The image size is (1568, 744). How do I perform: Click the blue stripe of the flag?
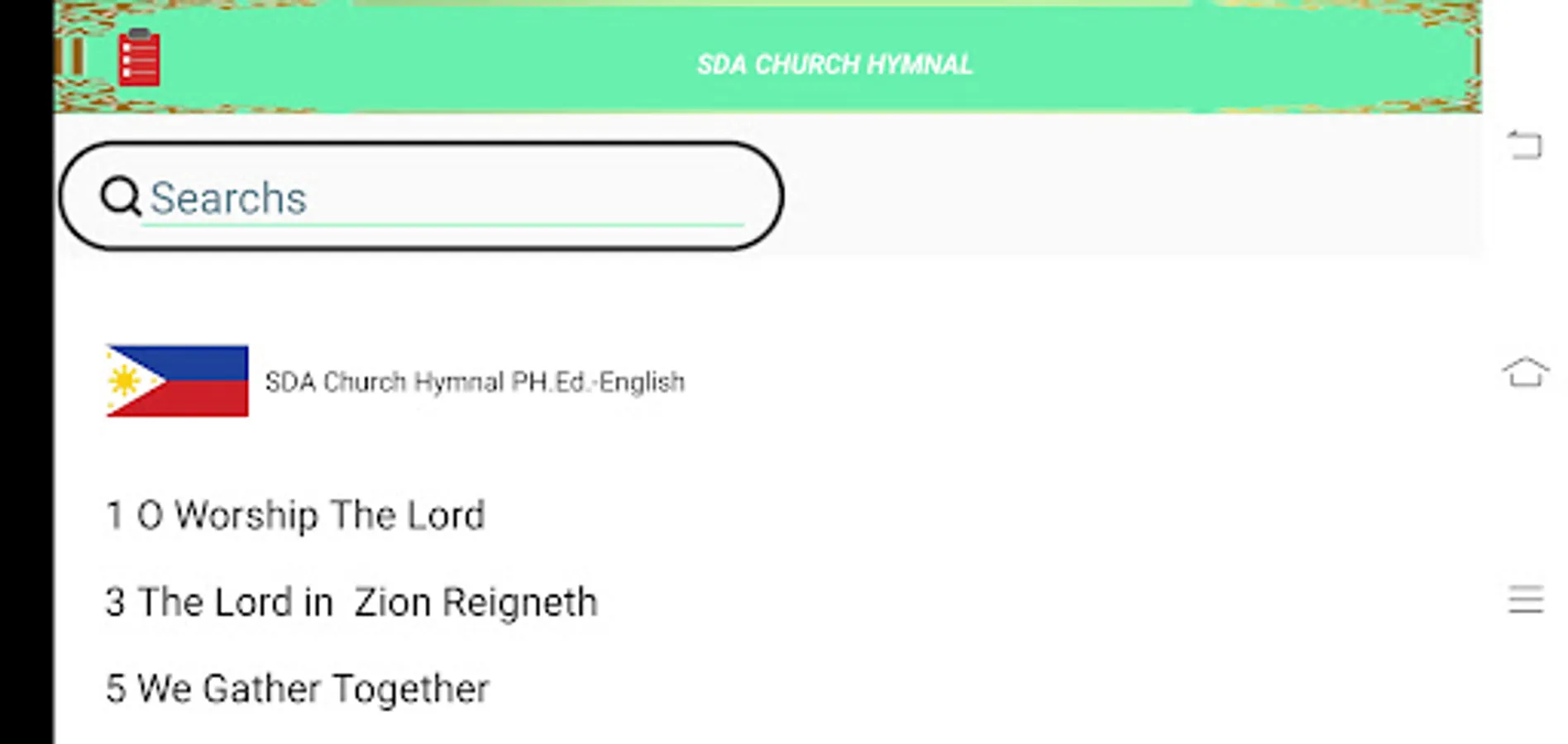207,362
